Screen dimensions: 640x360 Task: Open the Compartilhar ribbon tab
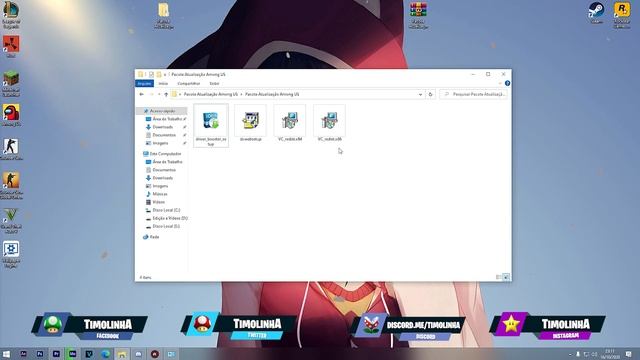point(189,83)
